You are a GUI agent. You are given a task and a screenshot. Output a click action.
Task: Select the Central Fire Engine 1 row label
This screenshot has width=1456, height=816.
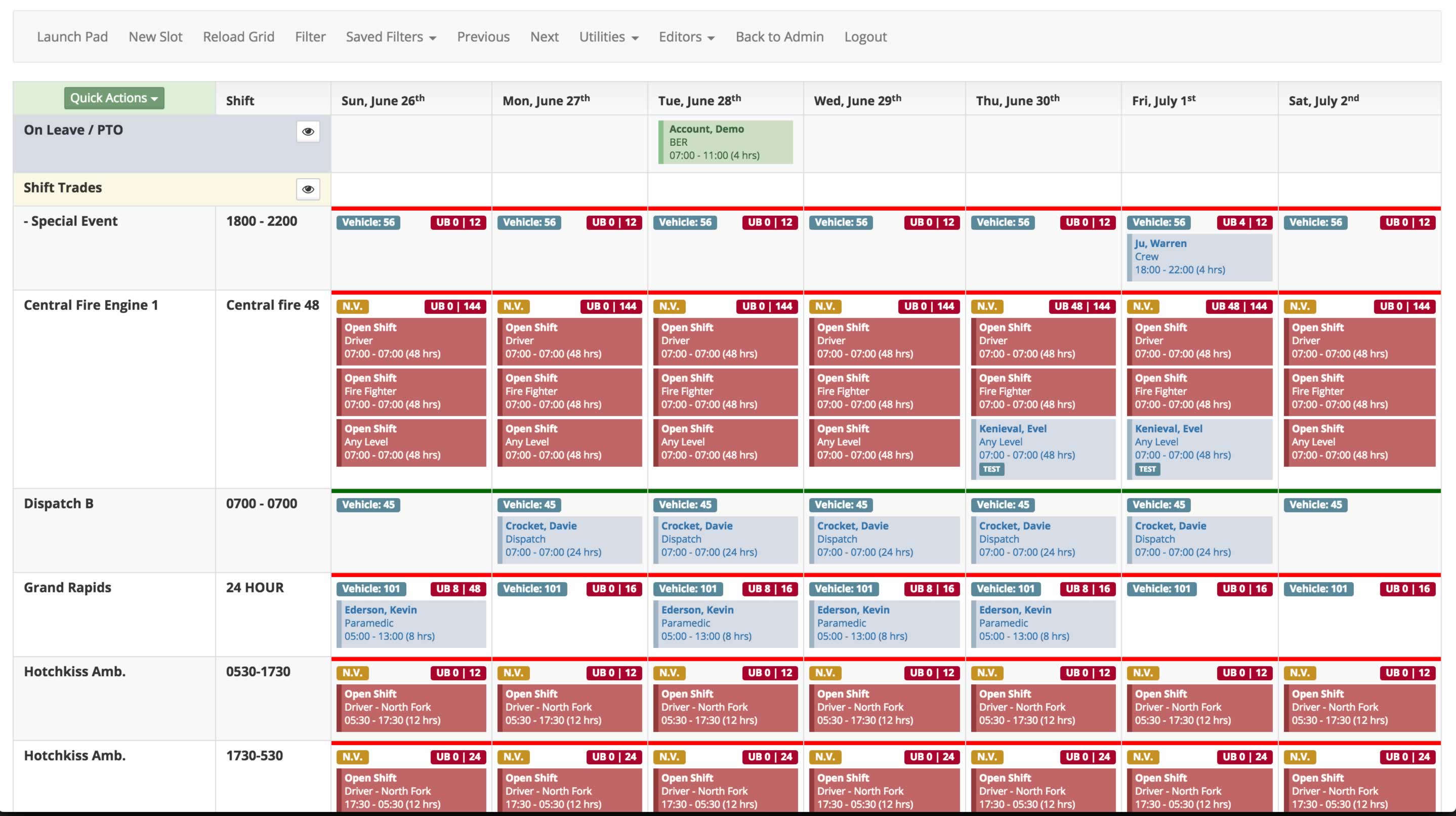click(91, 305)
